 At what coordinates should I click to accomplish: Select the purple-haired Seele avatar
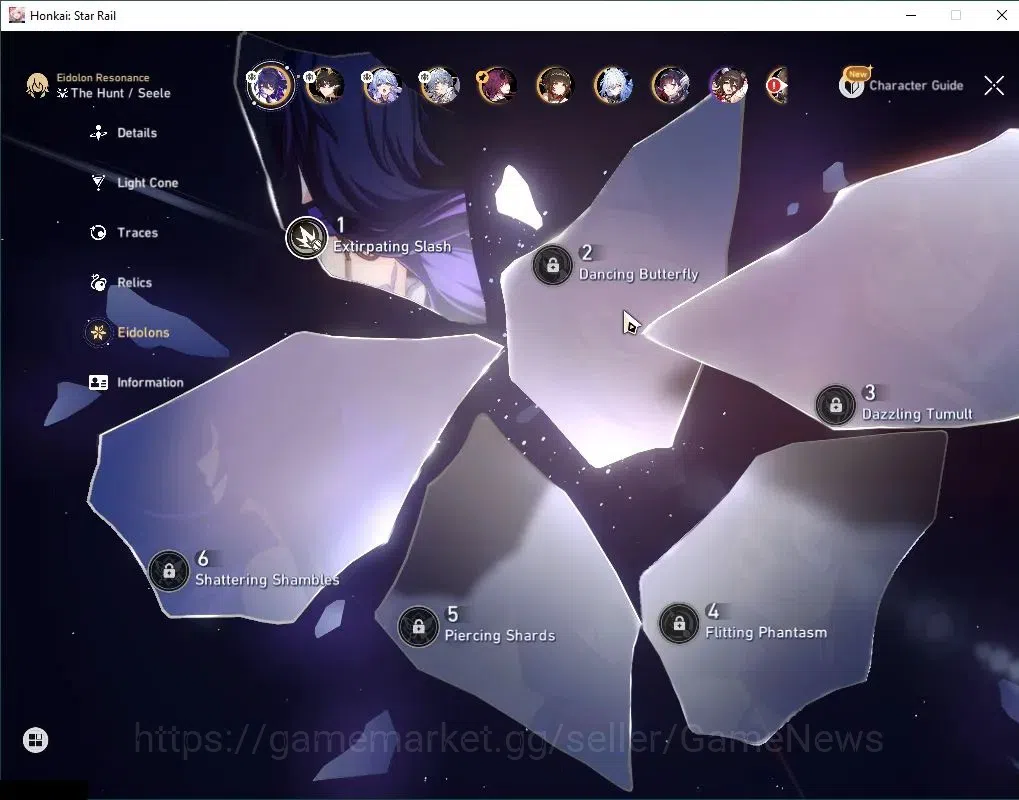coord(270,85)
